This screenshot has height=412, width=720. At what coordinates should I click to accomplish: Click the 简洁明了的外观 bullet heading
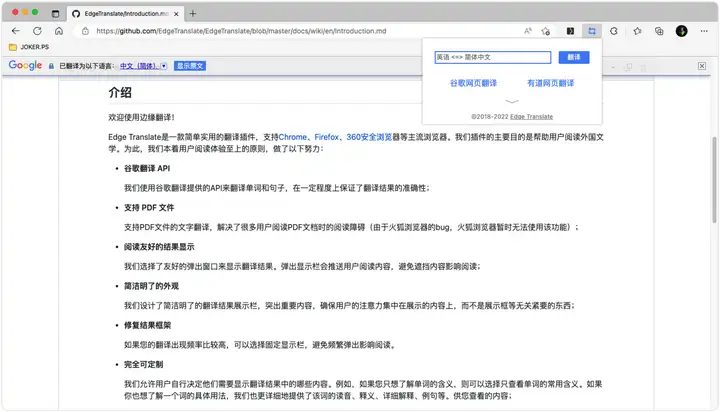click(x=151, y=286)
